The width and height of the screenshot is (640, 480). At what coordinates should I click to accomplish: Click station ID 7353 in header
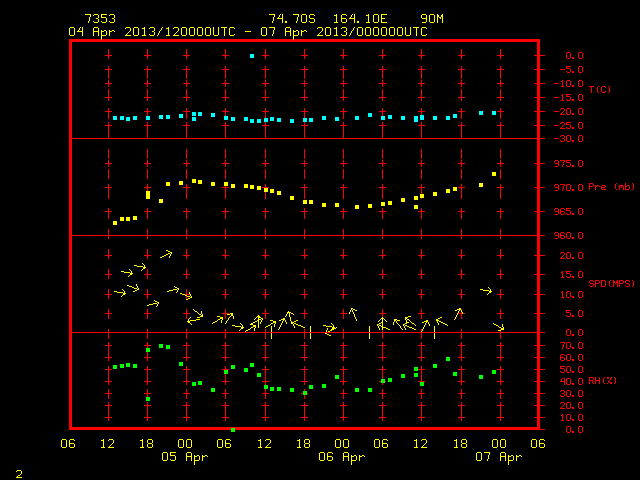click(100, 19)
